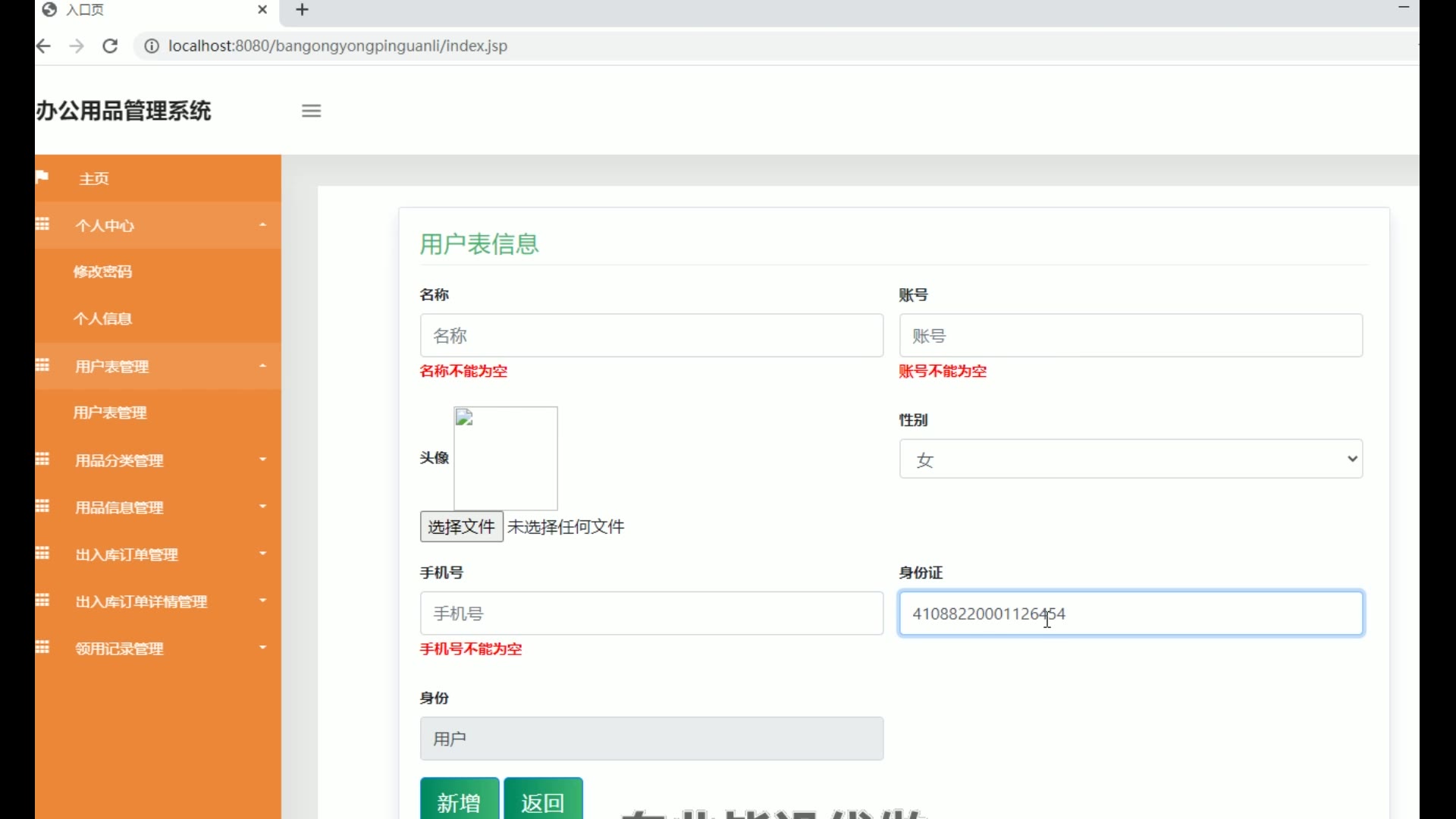Open 个人信息 submenu item
Image resolution: width=1456 pixels, height=819 pixels.
coord(102,318)
